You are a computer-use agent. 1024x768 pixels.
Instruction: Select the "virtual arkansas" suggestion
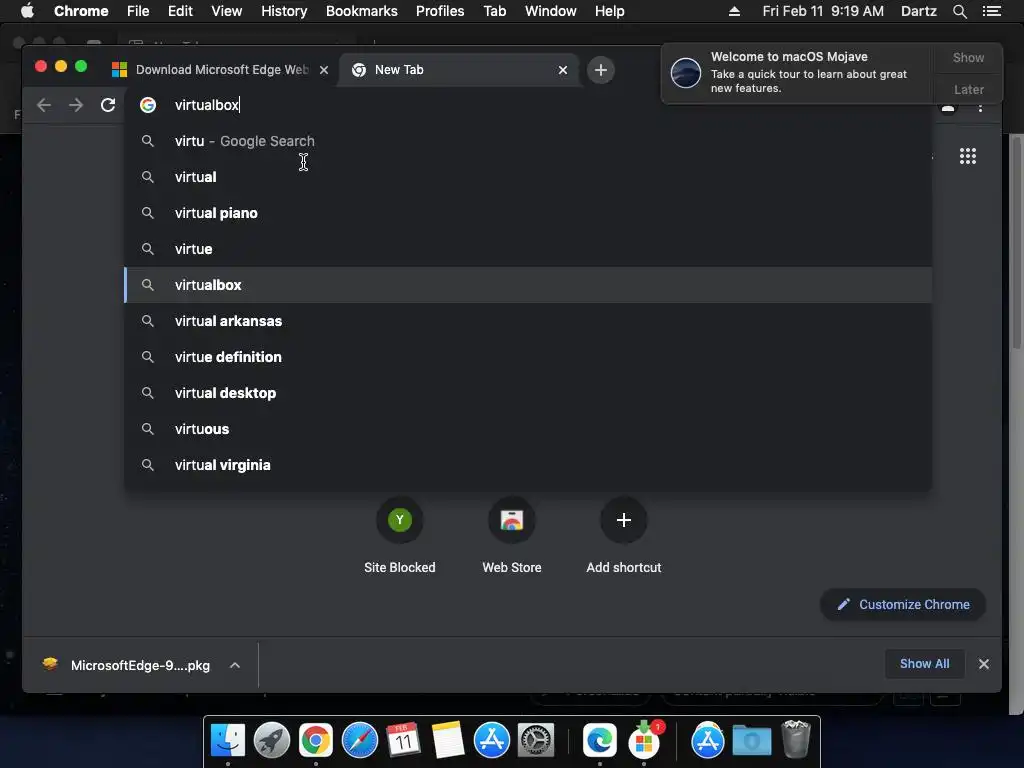tap(528, 321)
